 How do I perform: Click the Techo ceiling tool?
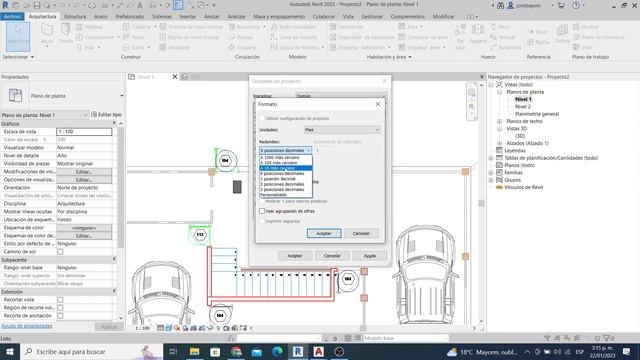[134, 37]
